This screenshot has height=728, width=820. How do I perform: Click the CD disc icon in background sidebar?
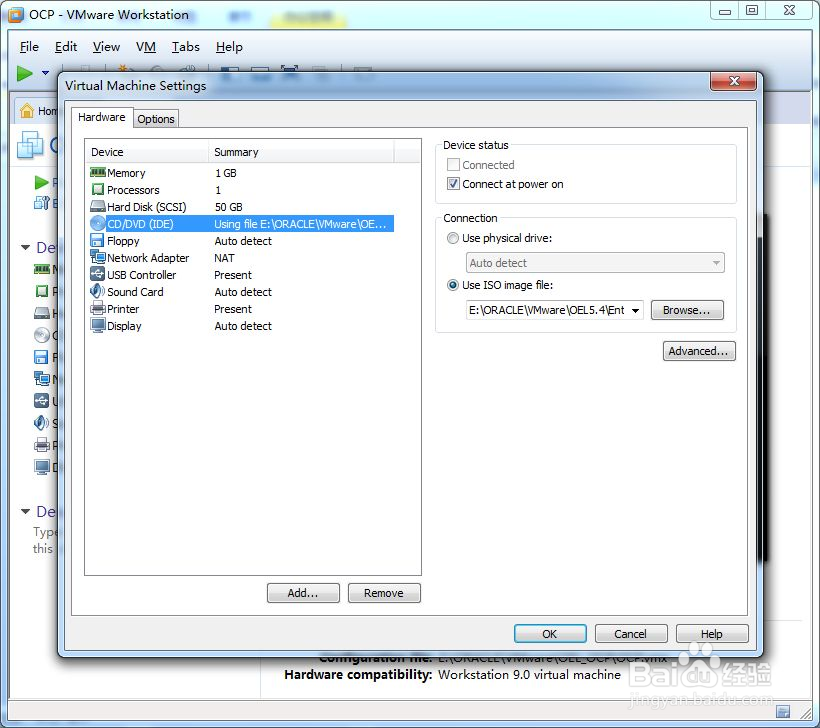(42, 335)
